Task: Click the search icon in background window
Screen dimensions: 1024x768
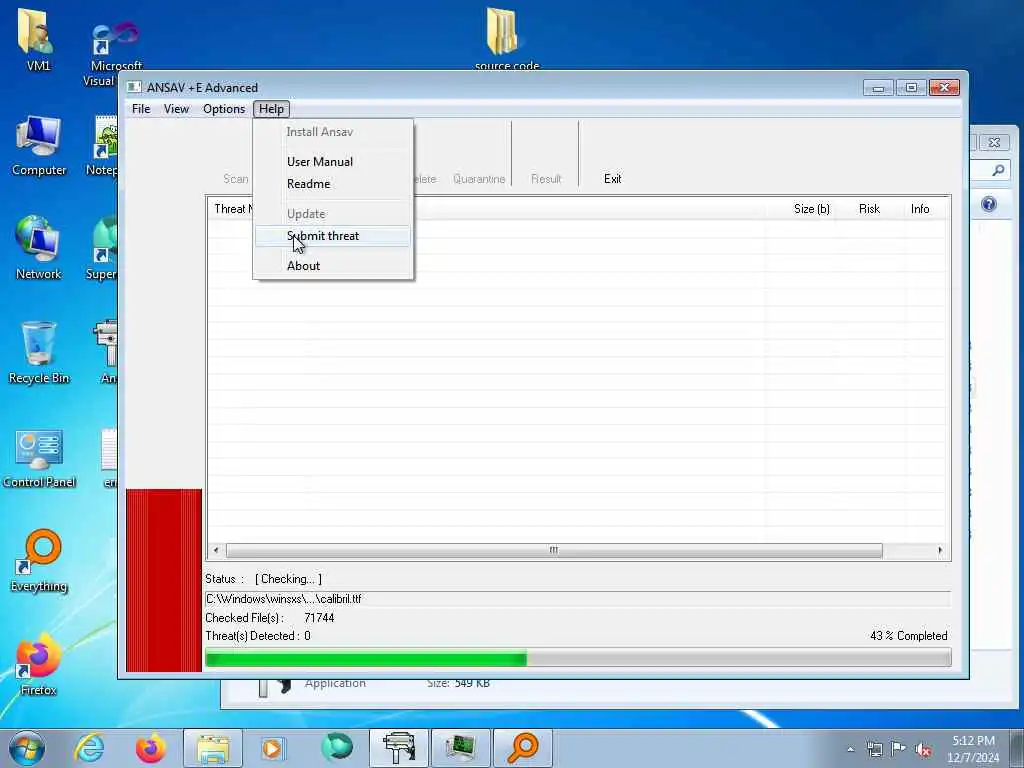Action: pos(998,170)
